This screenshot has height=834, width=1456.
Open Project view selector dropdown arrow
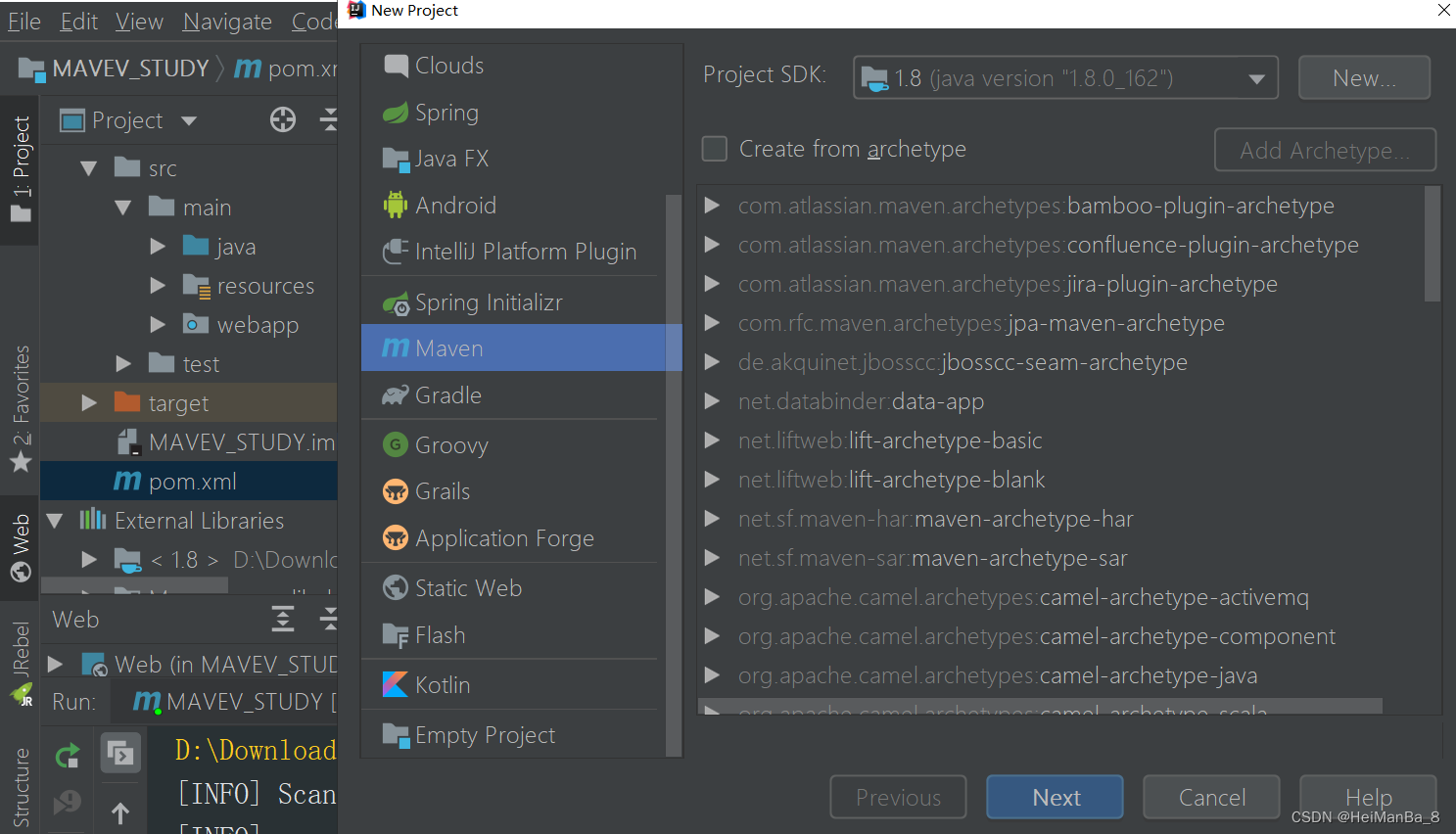(189, 120)
